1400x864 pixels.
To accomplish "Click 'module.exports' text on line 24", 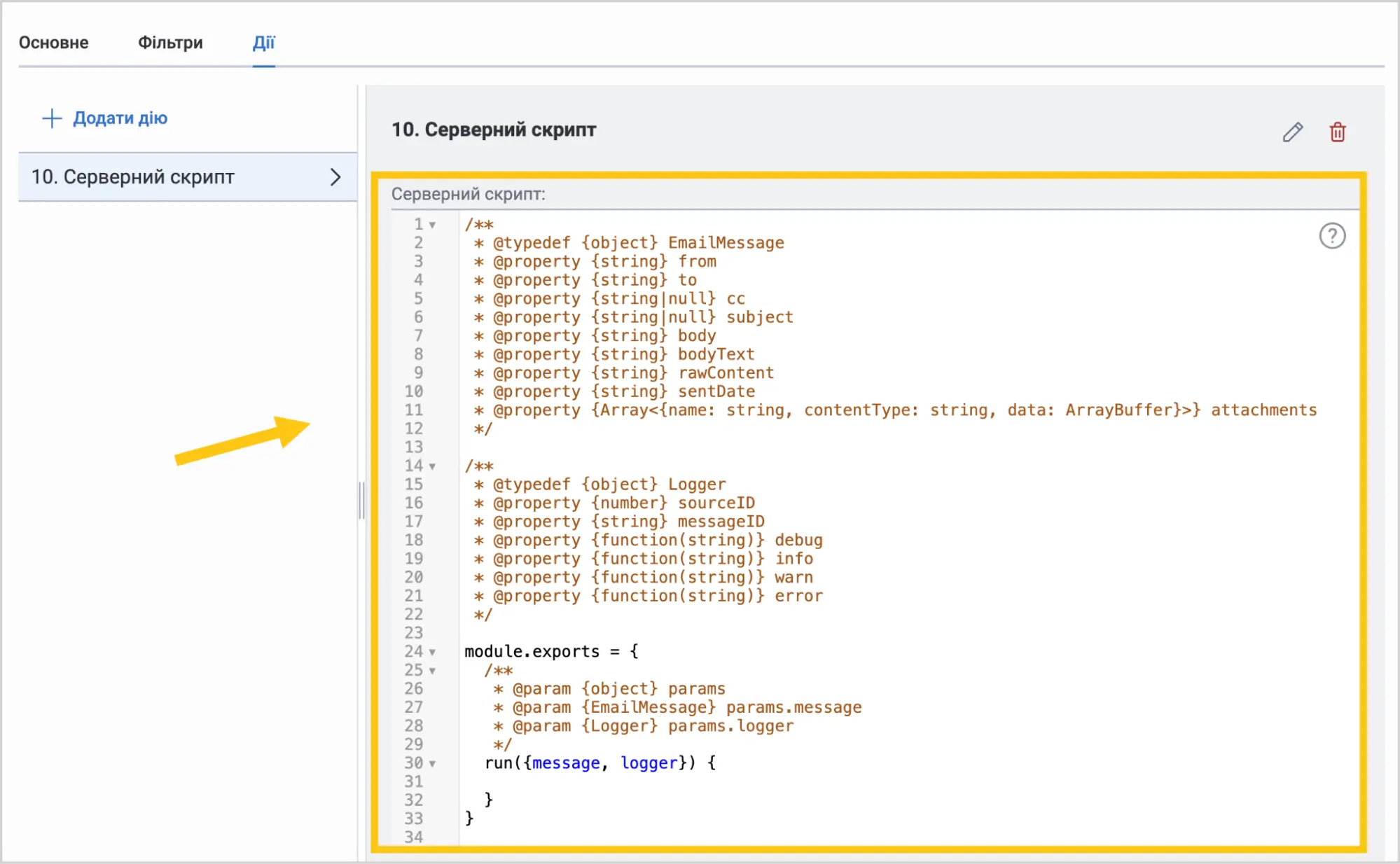I will pos(532,652).
